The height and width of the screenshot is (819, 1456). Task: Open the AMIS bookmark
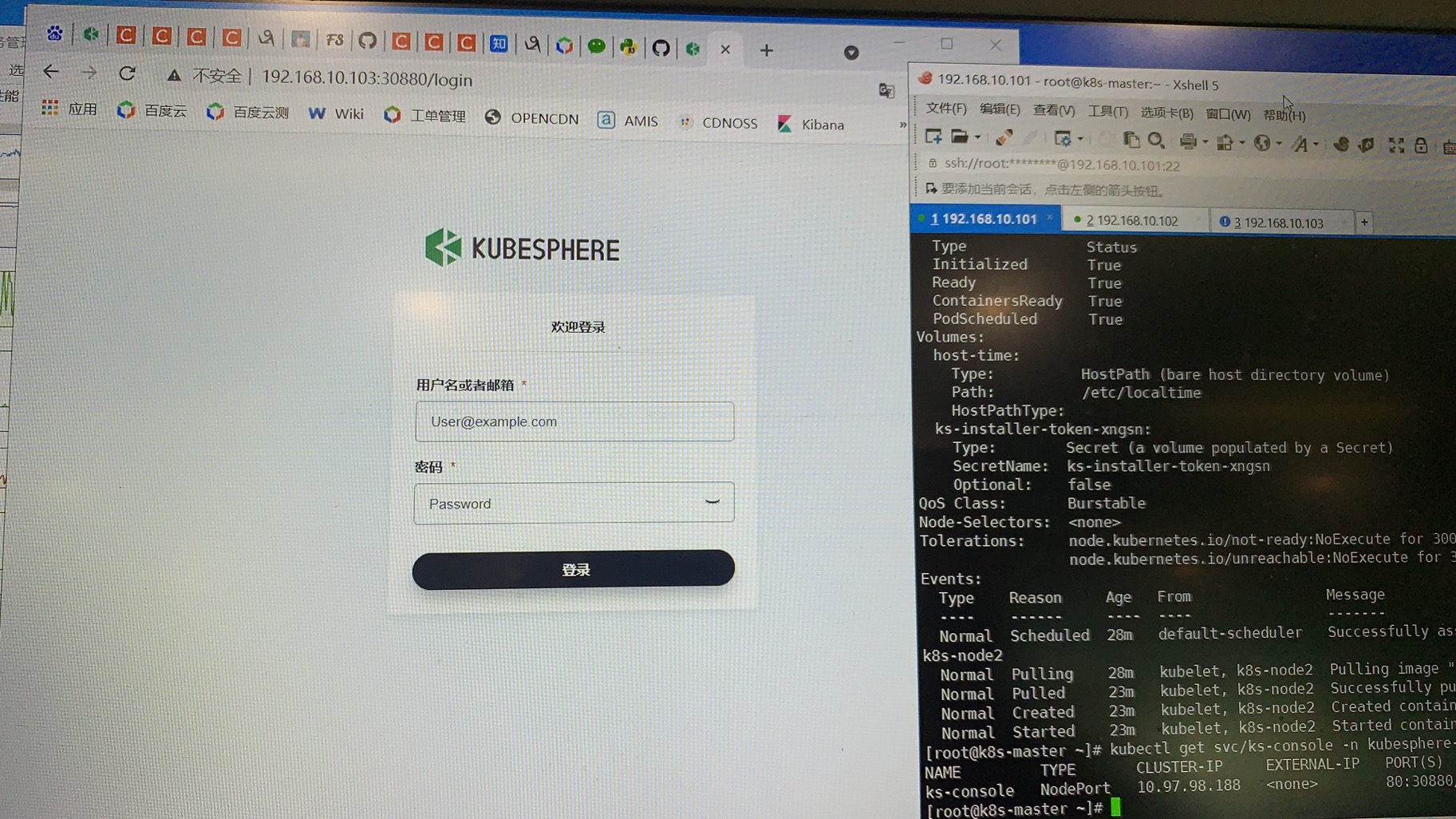[x=628, y=121]
